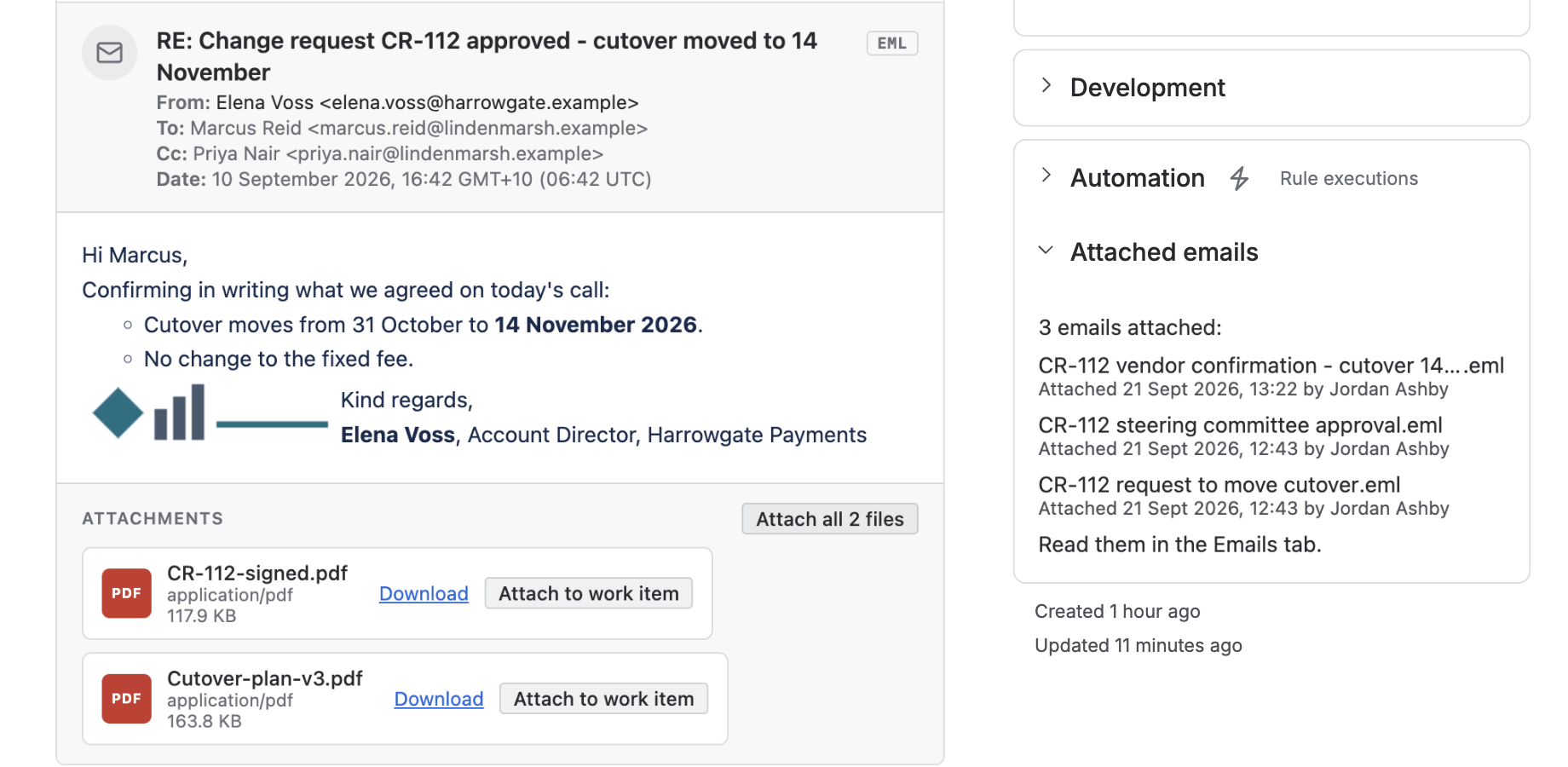Click 'No change to the fixed fee.' bullet
Screen dimensions: 1568x767
pyautogui.click(x=279, y=359)
